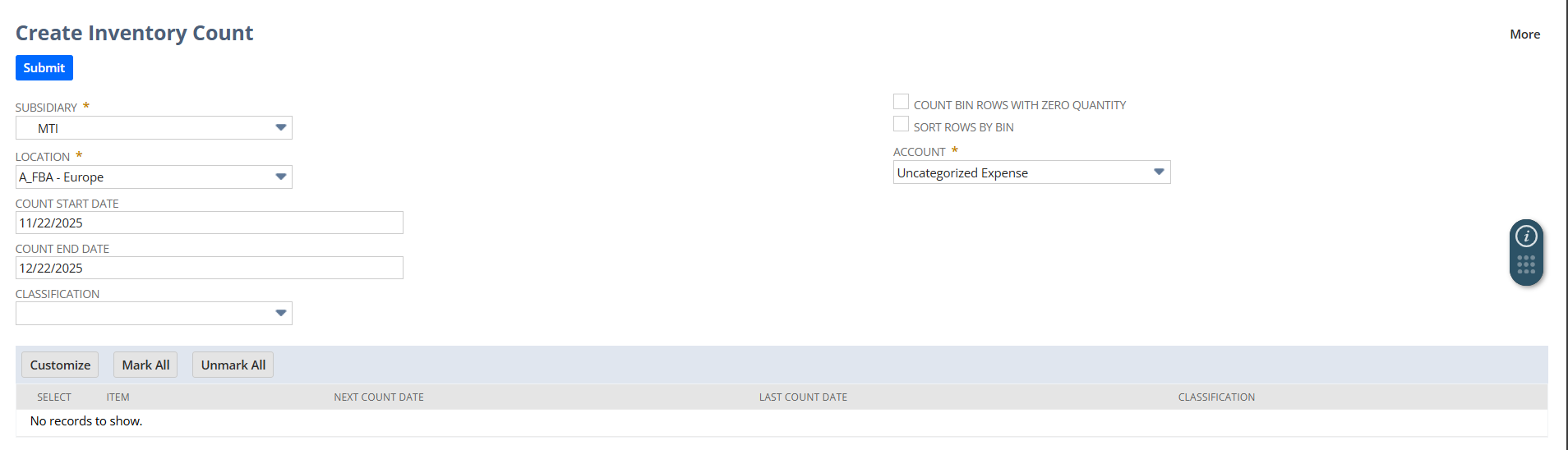Screen dimensions: 1568x450
Task: Open the Subsidiary dropdown
Action: [x=280, y=128]
